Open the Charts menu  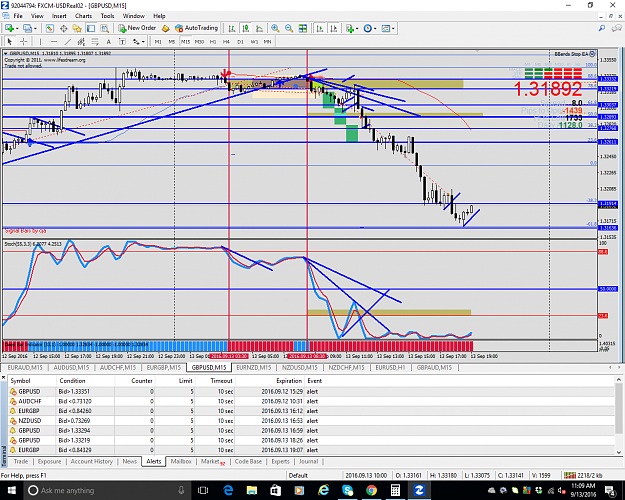(x=83, y=16)
